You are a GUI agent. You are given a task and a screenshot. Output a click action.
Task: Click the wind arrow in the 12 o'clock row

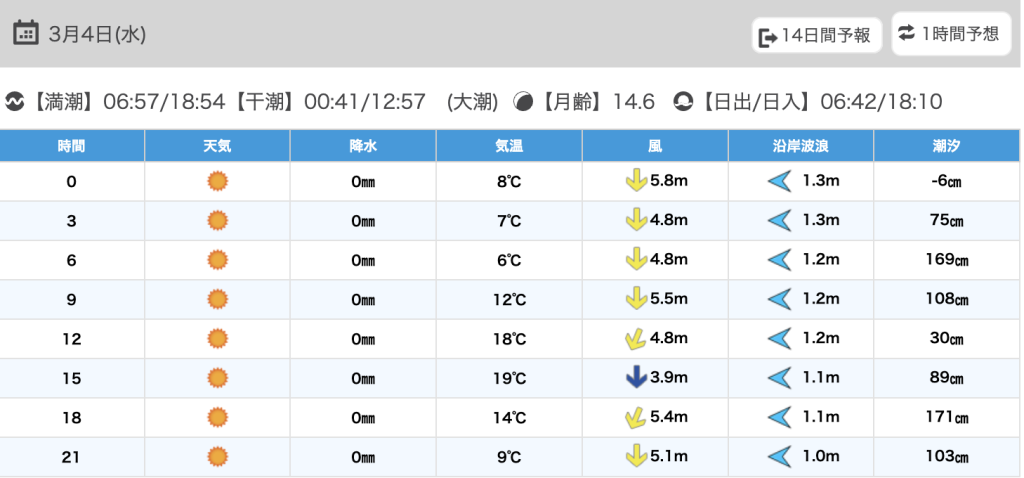pos(635,339)
